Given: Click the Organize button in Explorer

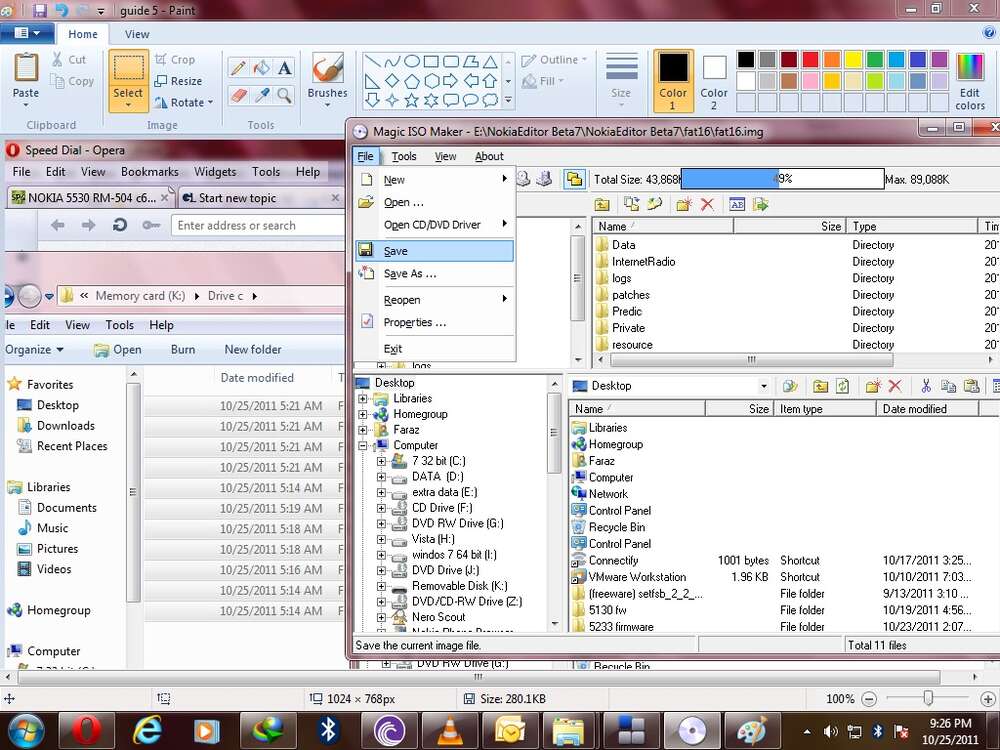Looking at the screenshot, I should tap(34, 349).
